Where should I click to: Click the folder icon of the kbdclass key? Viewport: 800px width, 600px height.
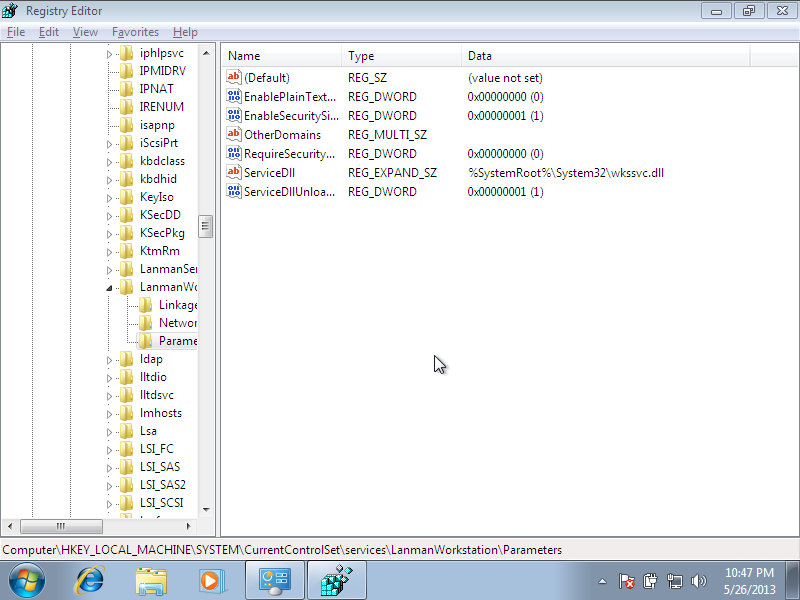[127, 161]
